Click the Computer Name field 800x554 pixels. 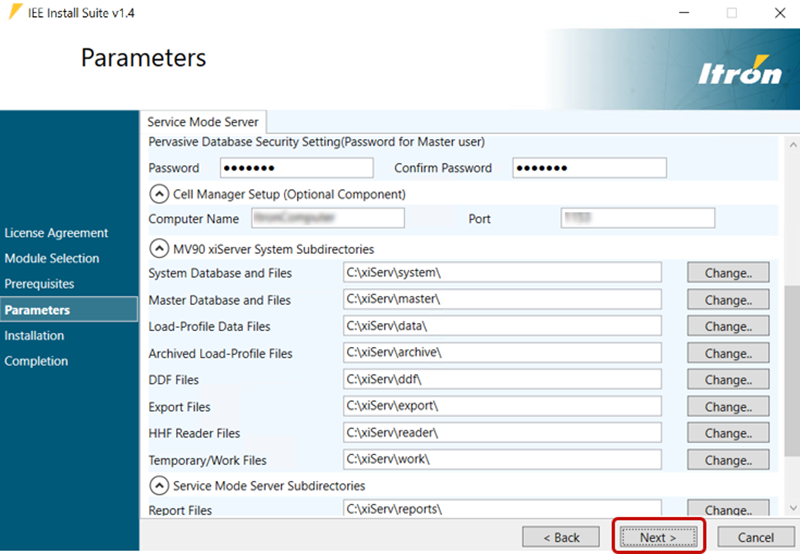(328, 218)
